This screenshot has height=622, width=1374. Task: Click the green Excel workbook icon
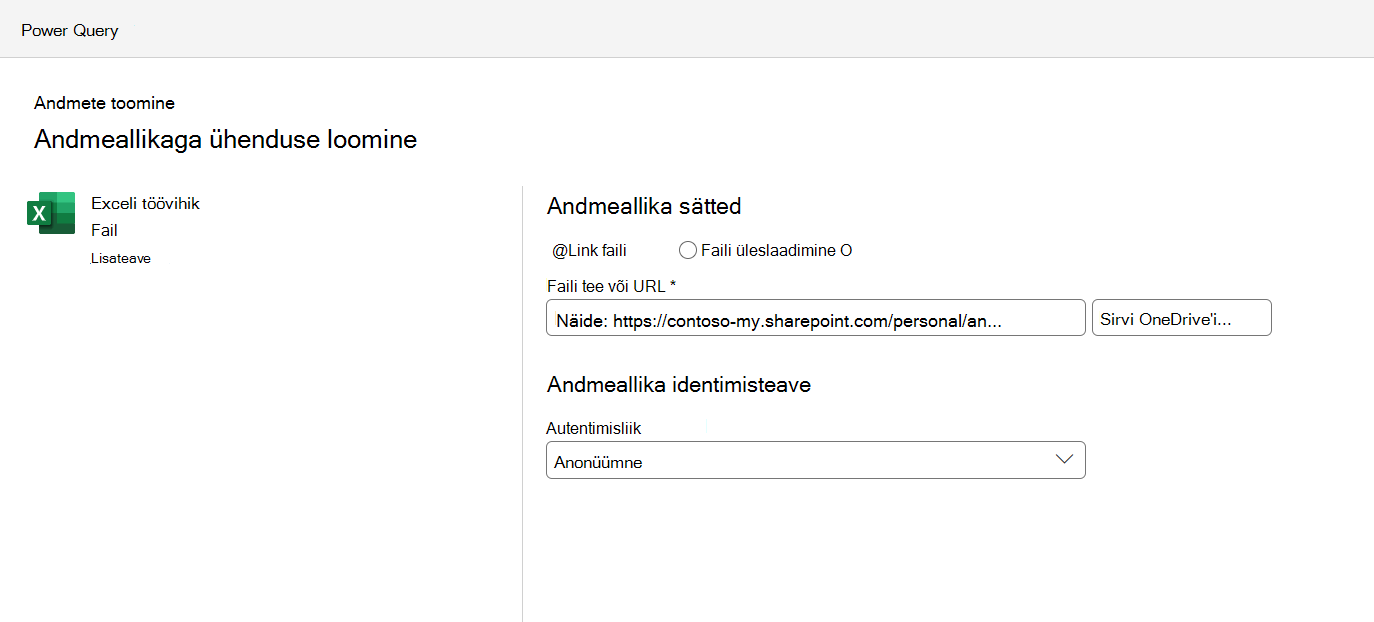pos(51,213)
